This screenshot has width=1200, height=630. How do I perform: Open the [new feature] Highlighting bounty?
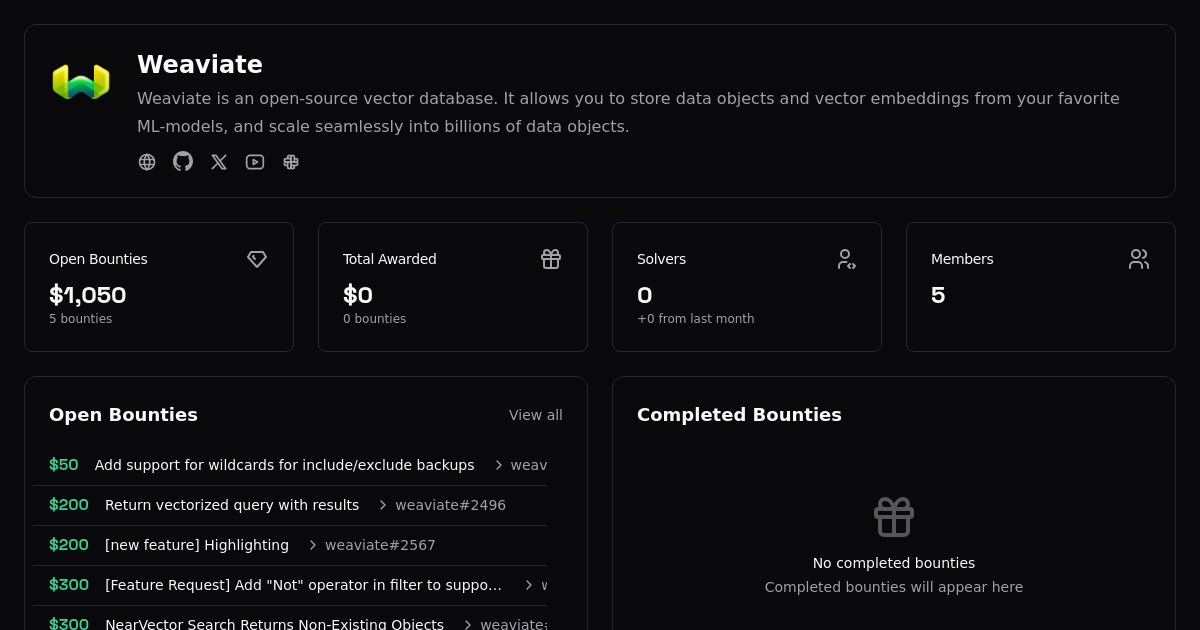tap(197, 545)
